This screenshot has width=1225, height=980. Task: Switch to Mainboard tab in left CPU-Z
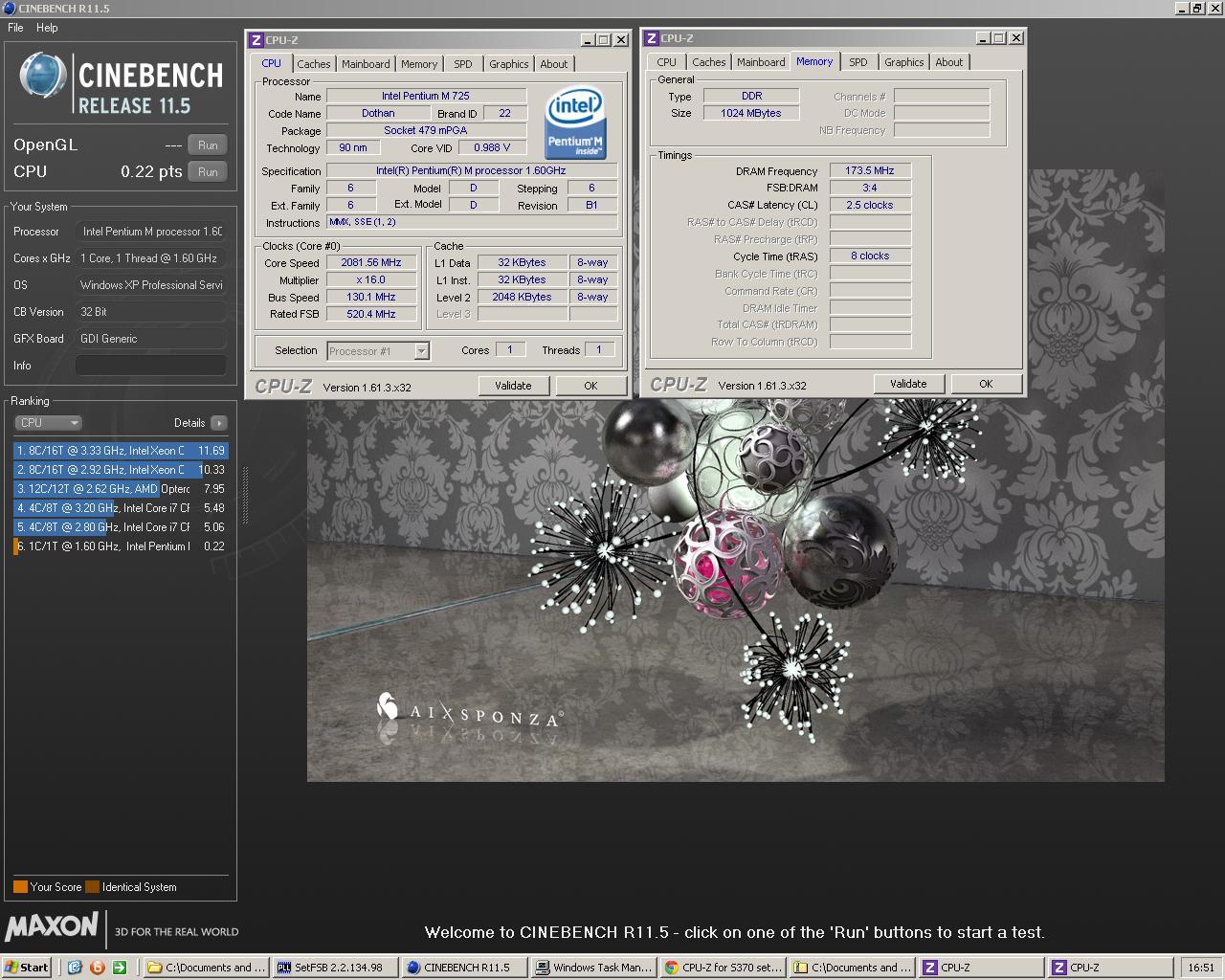click(x=366, y=64)
